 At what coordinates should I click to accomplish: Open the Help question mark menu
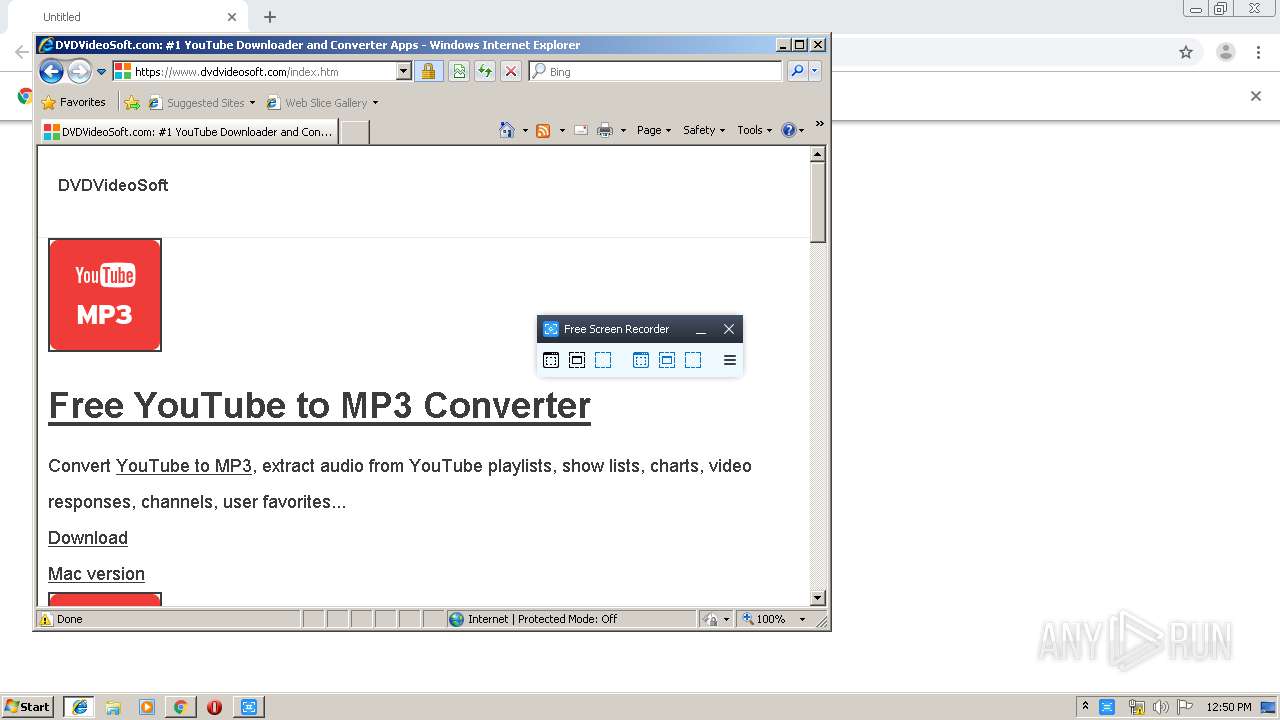point(792,130)
